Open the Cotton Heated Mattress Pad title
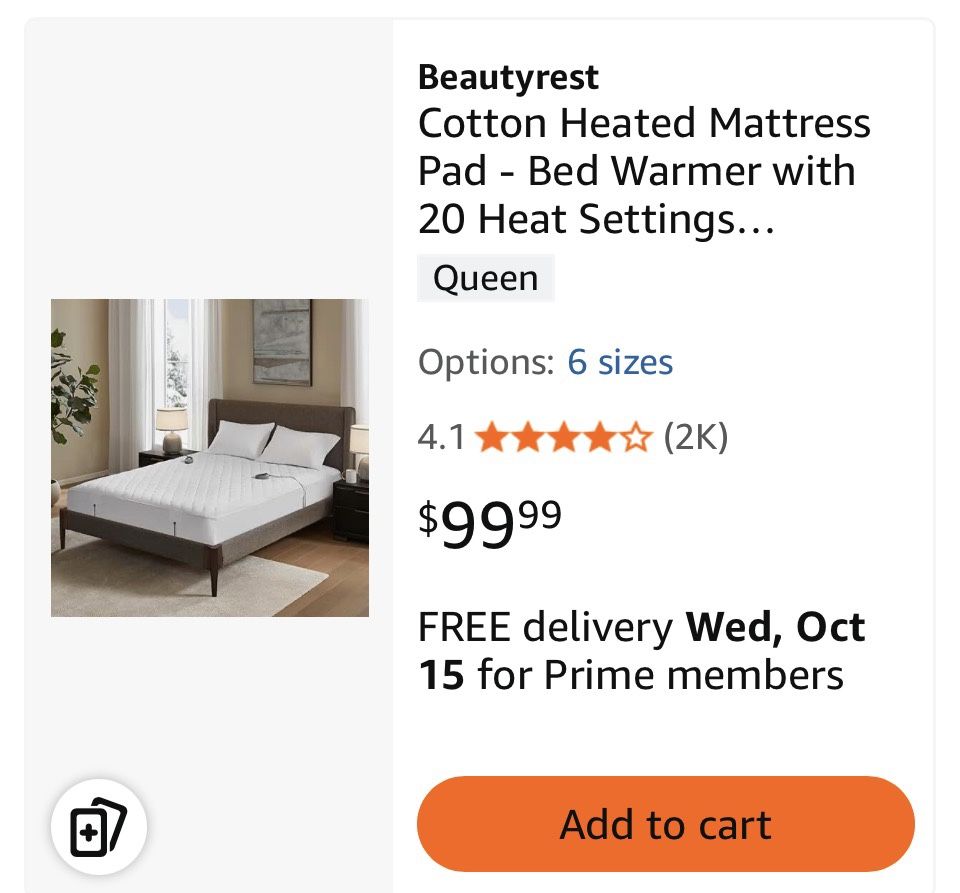Viewport: 960px width, 893px height. (643, 124)
